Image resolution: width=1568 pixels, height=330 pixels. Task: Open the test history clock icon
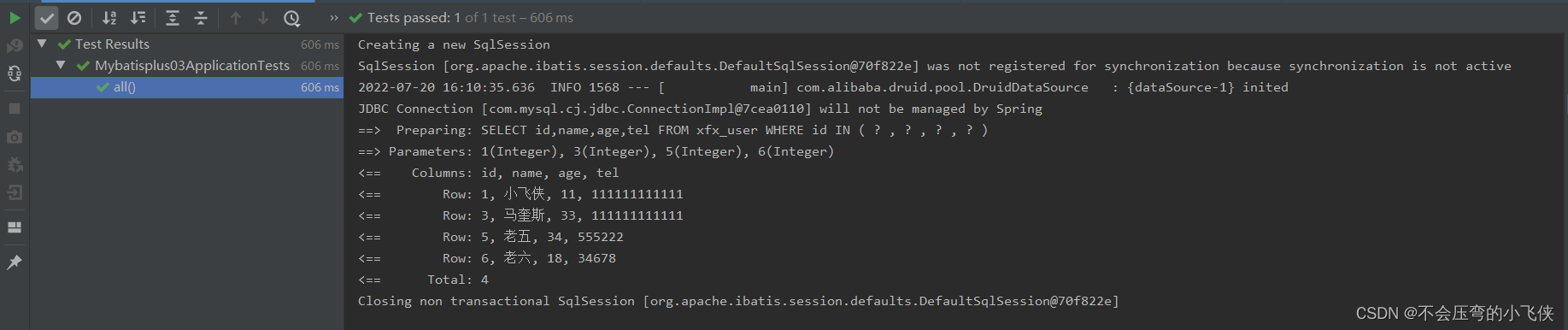click(291, 18)
